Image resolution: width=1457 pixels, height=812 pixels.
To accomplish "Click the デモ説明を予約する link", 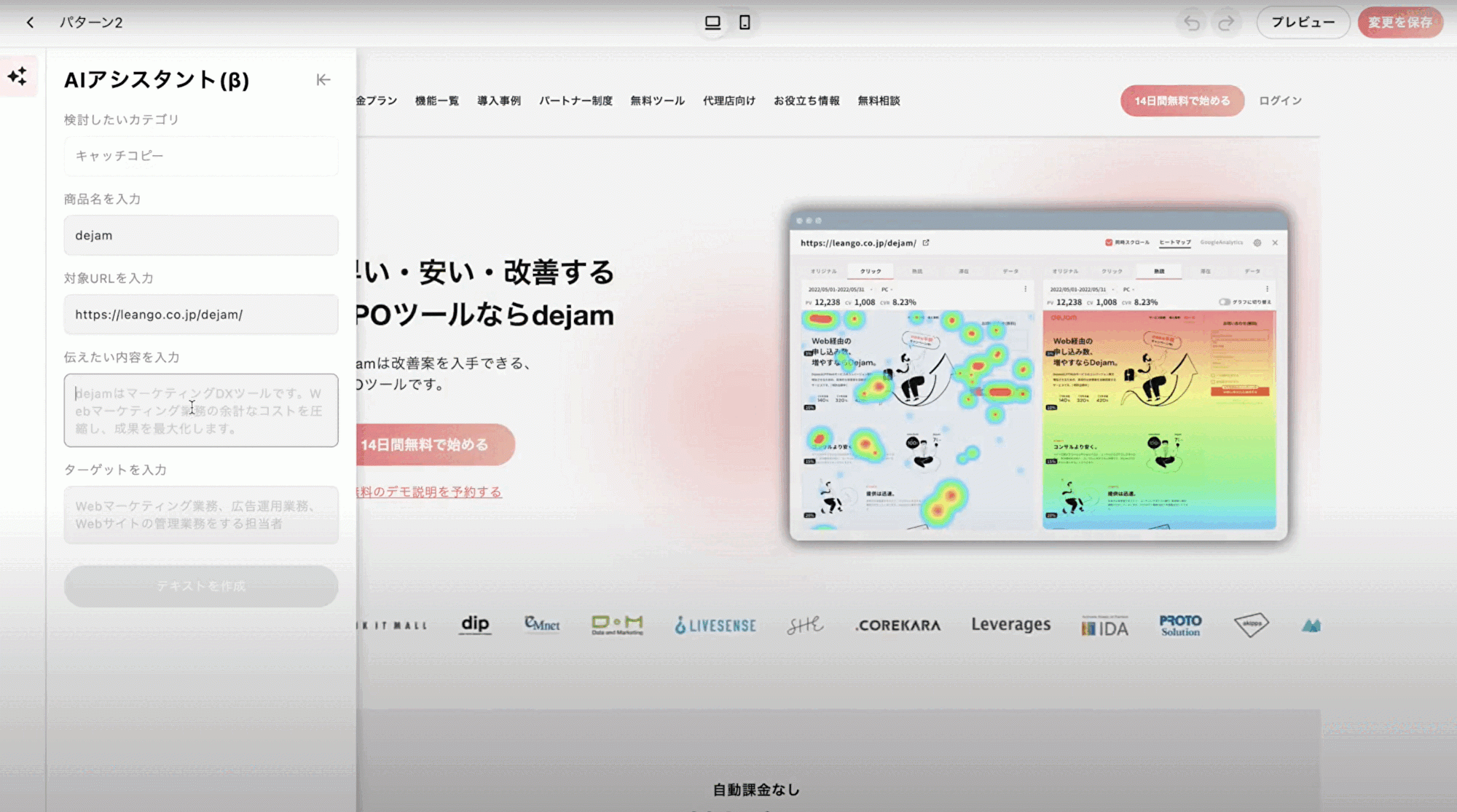I will [x=430, y=492].
